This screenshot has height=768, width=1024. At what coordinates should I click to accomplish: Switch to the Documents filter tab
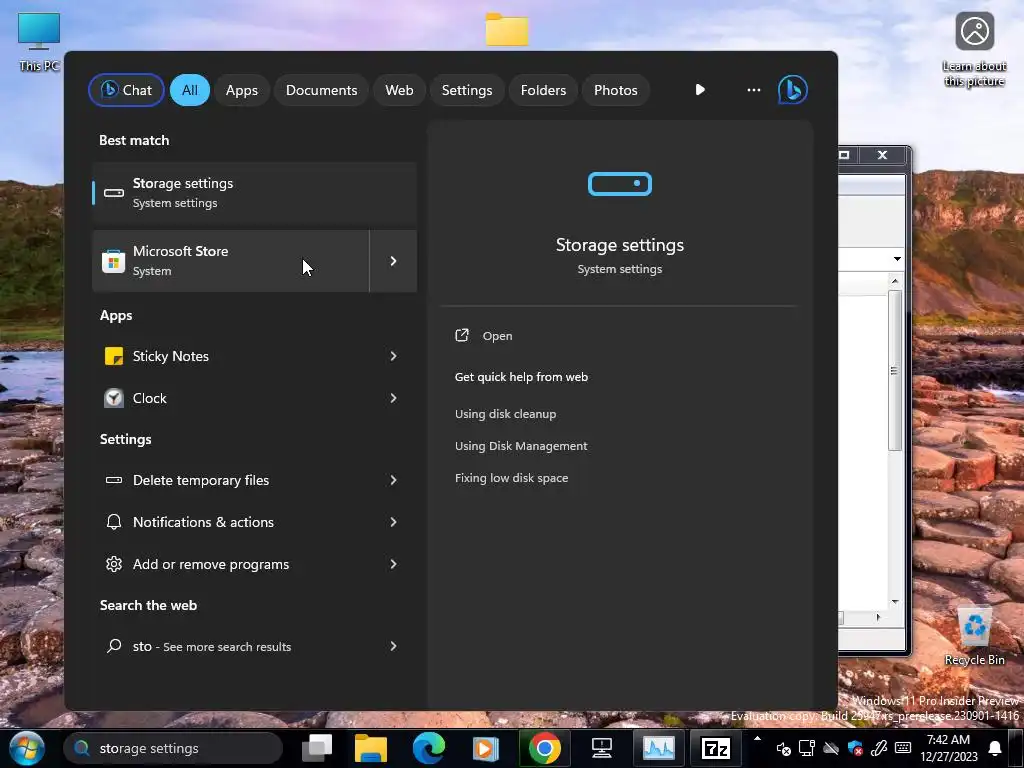coord(321,90)
